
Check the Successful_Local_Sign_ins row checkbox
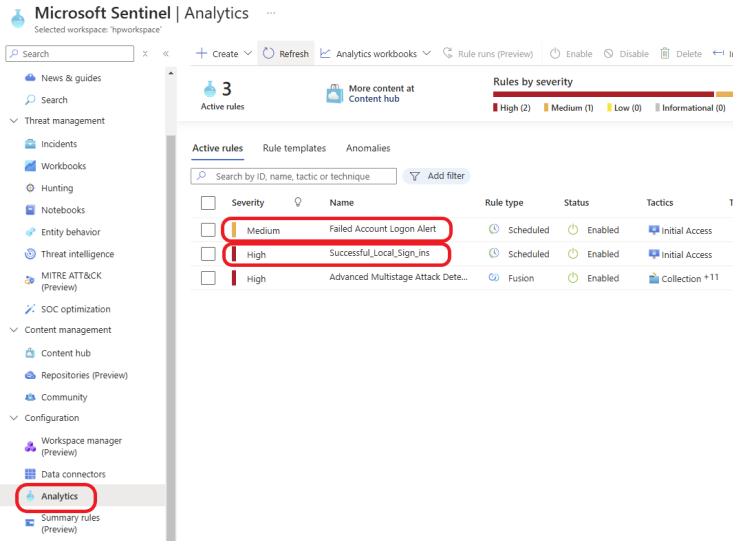click(x=208, y=254)
